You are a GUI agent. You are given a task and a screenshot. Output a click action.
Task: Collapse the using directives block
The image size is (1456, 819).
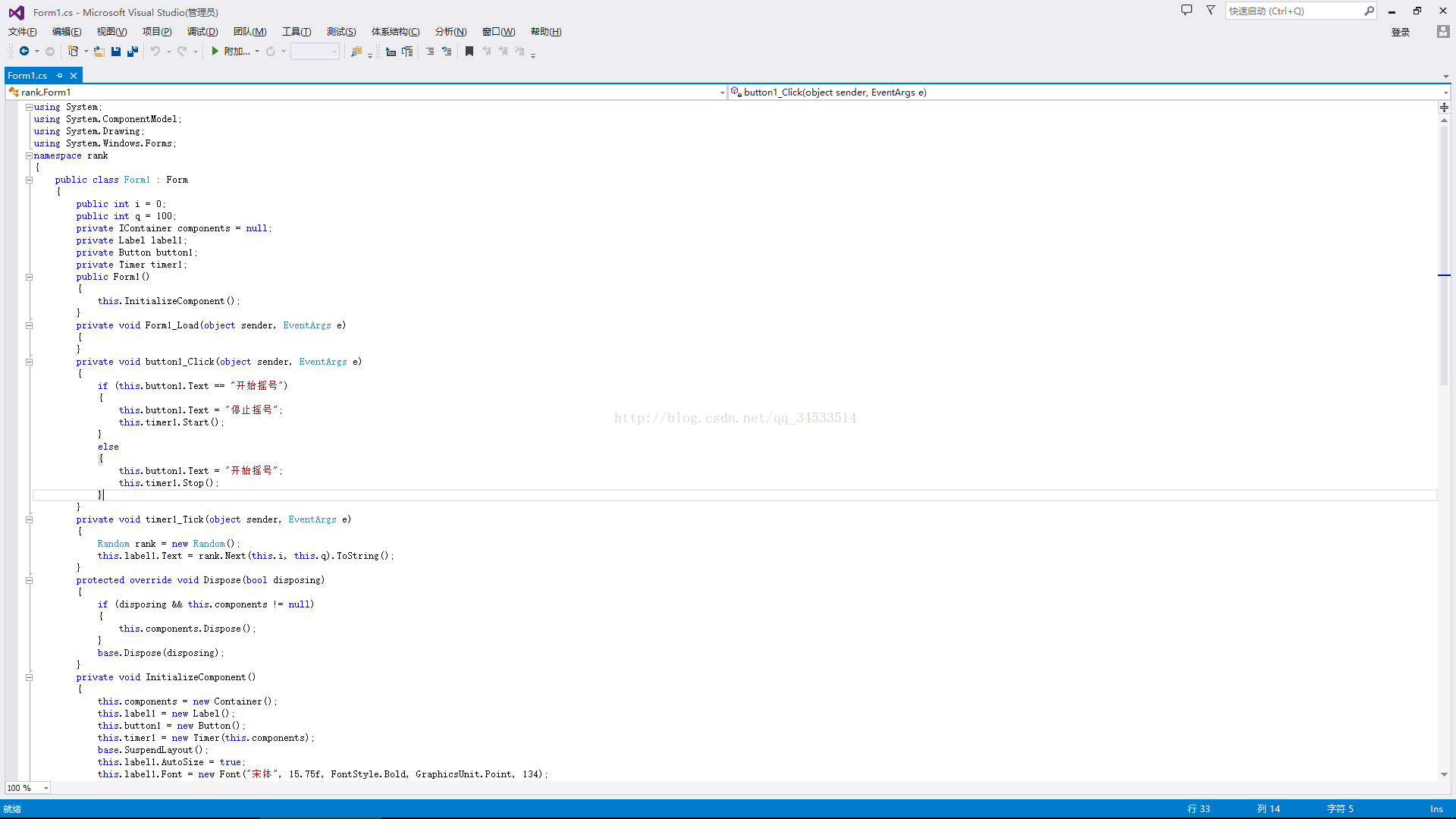[x=29, y=107]
